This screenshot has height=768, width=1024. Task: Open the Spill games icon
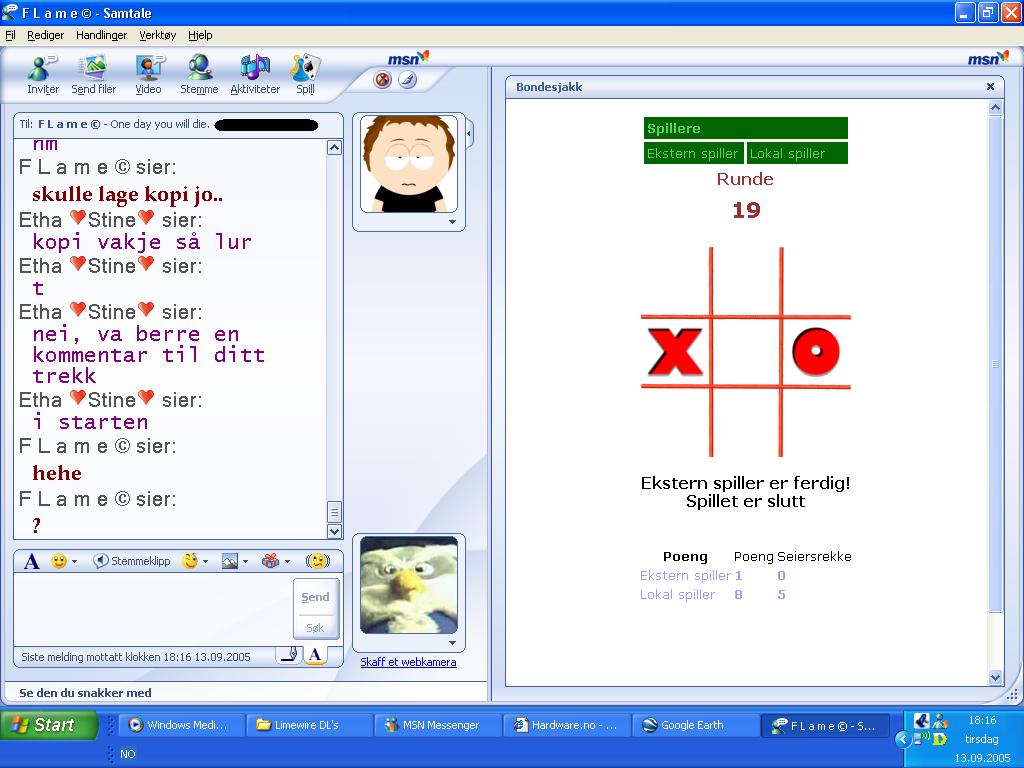click(x=305, y=75)
